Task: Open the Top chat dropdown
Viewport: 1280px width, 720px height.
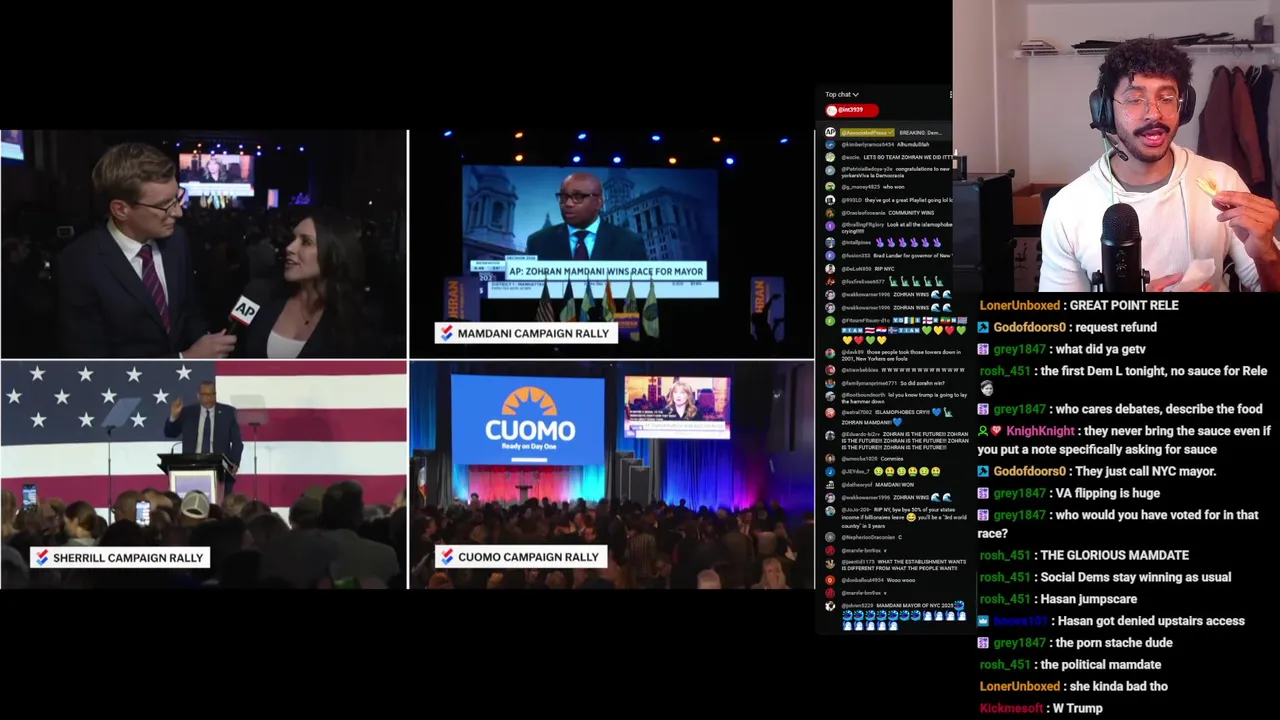Action: coord(842,94)
